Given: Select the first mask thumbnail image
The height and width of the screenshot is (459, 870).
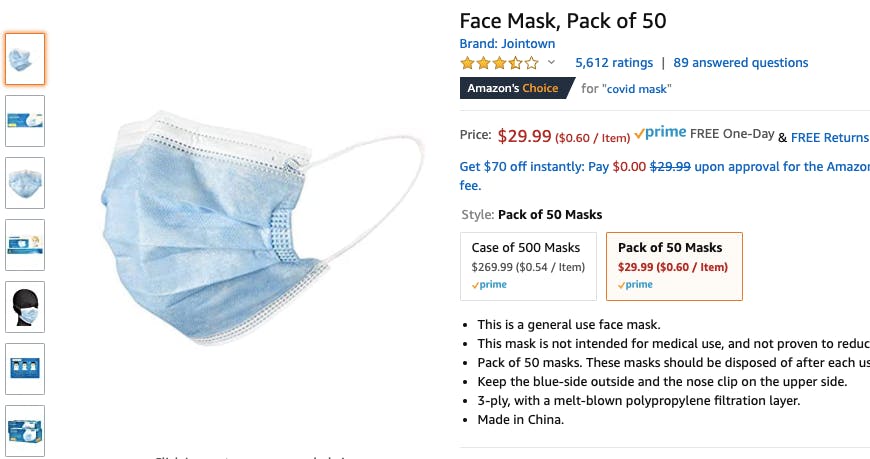Looking at the screenshot, I should click(x=25, y=59).
